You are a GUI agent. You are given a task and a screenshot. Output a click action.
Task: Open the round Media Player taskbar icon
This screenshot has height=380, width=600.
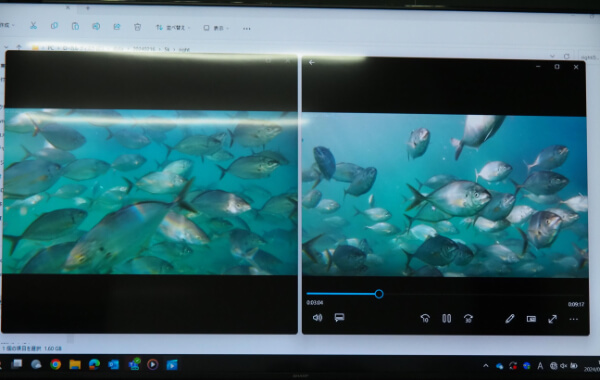pyautogui.click(x=153, y=365)
